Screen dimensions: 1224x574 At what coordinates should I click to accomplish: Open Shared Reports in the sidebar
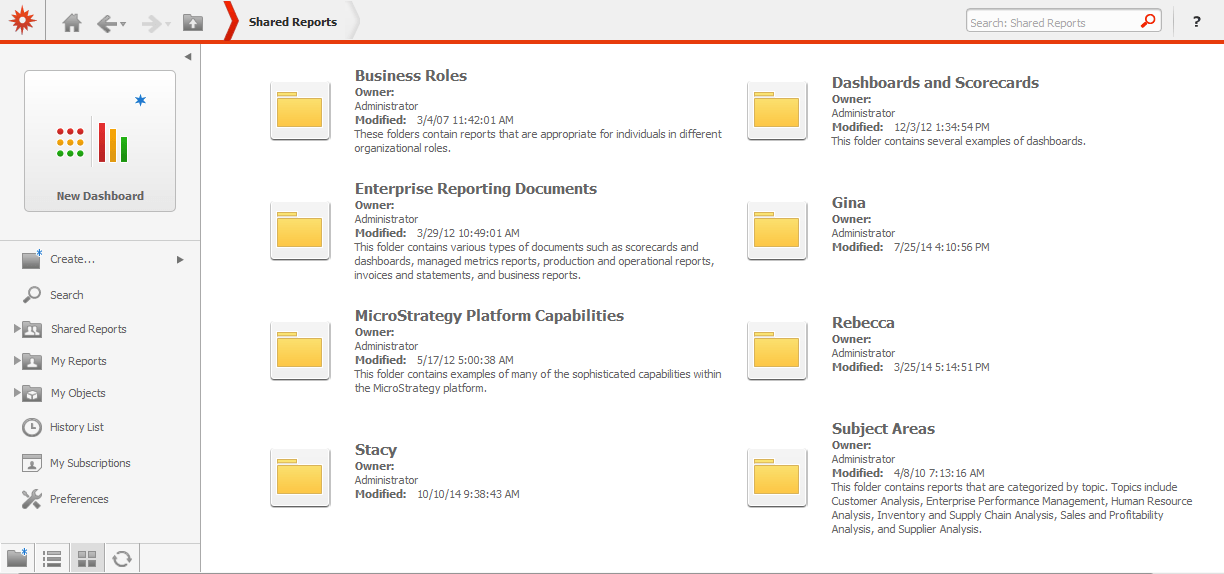click(x=89, y=329)
